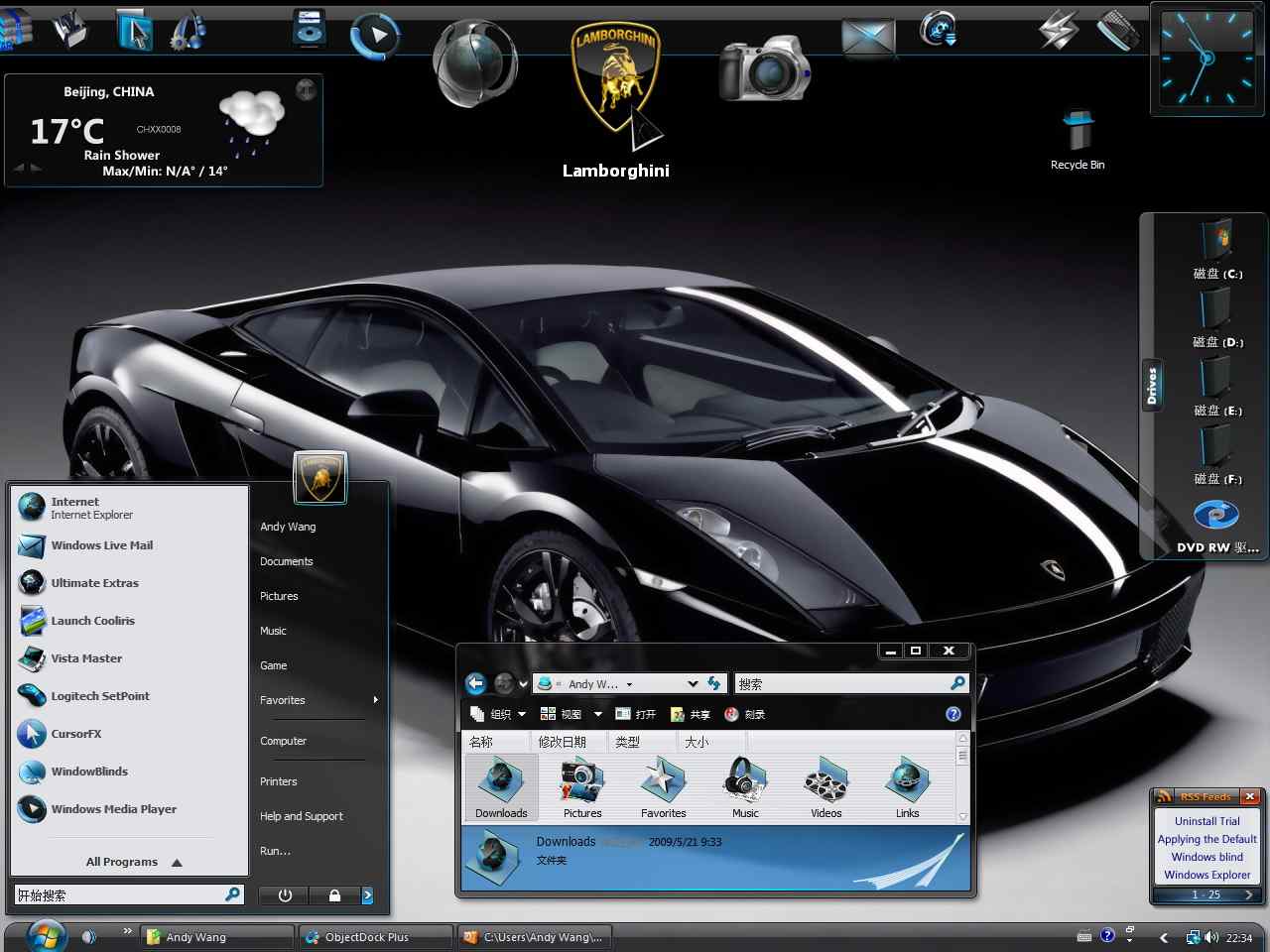
Task: Launch Windows Live Mail from Start menu
Action: pos(87,545)
